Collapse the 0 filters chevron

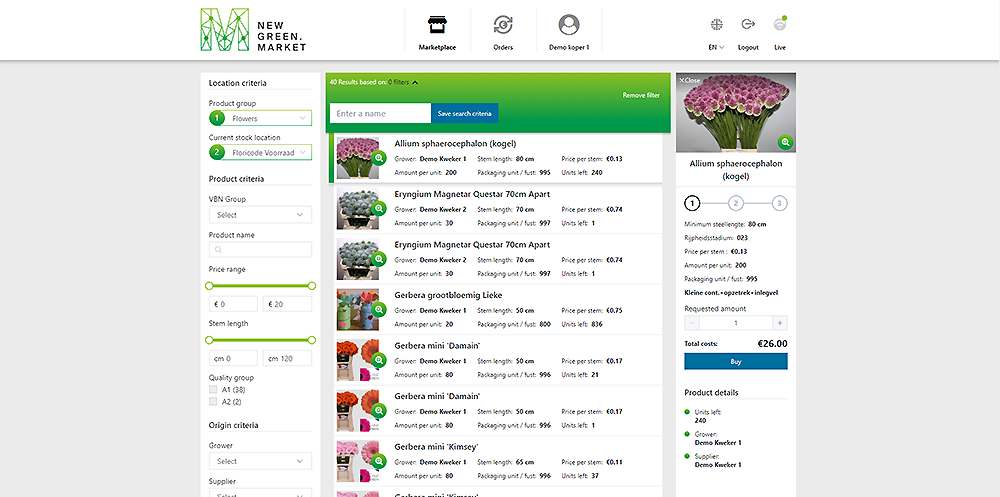tap(415, 82)
